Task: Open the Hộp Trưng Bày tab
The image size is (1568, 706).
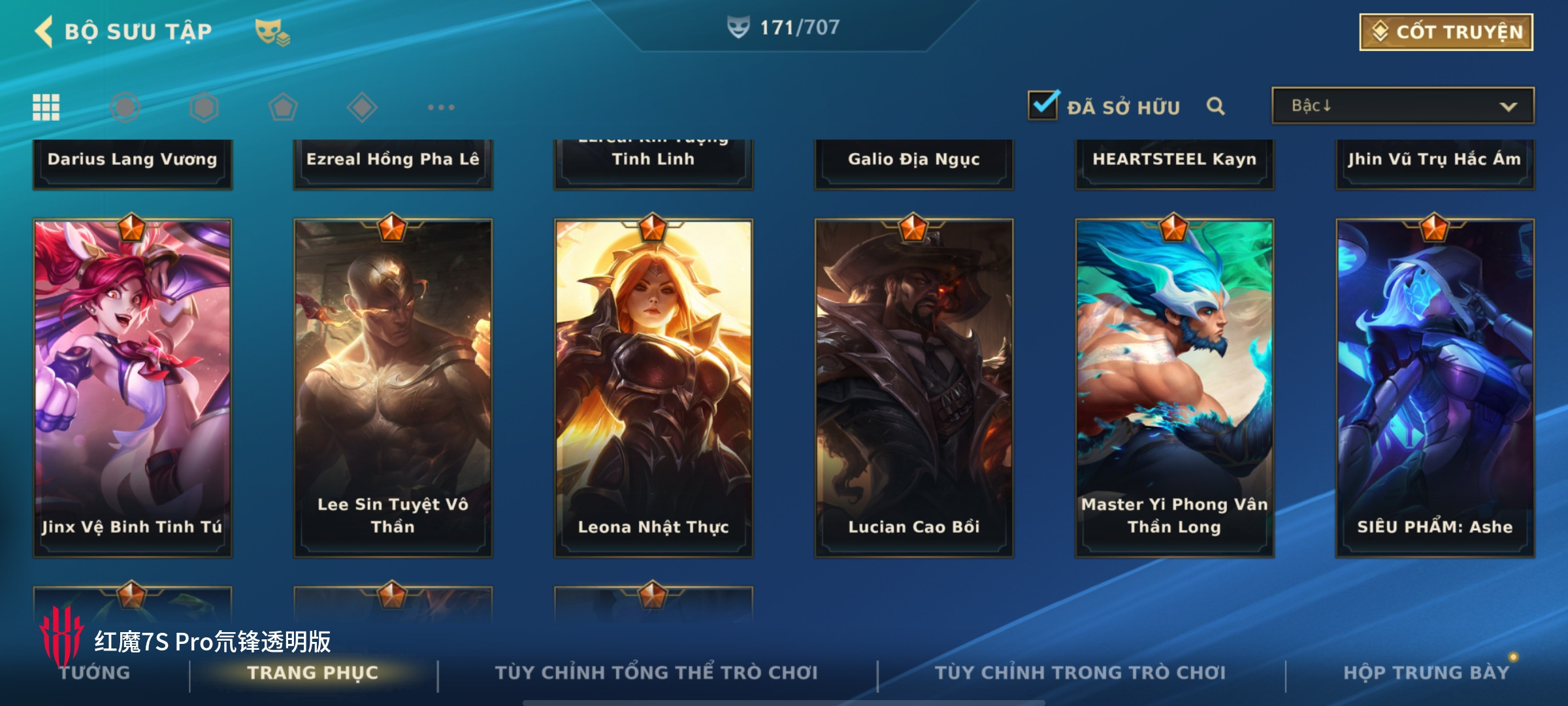Action: click(1426, 673)
